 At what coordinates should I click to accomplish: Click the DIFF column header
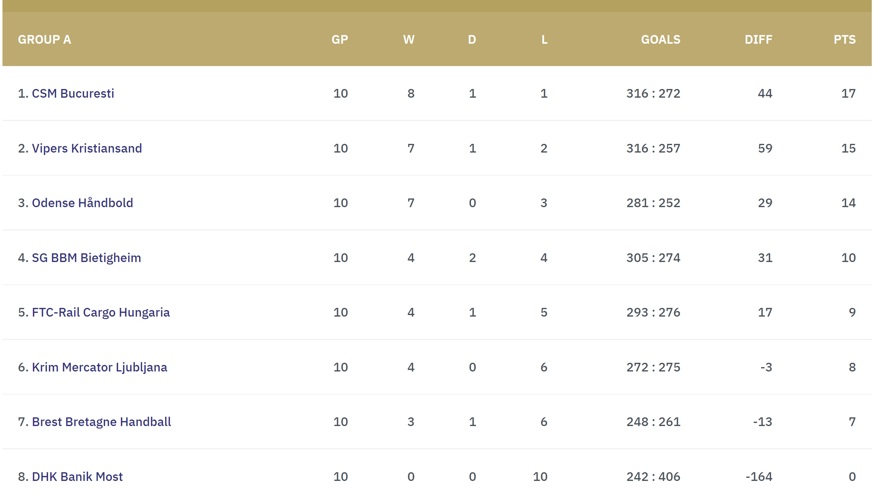tap(758, 40)
